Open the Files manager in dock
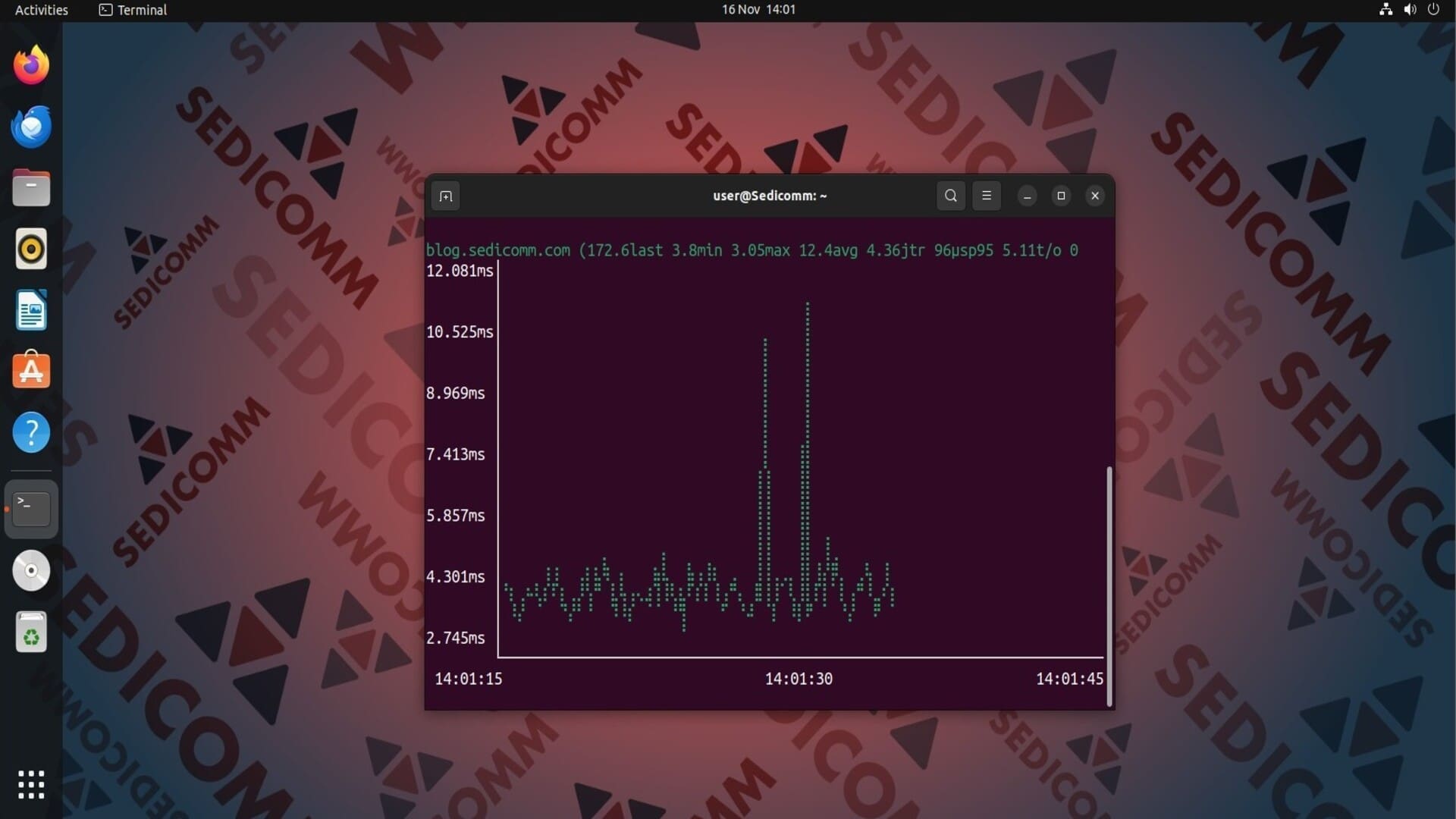Image resolution: width=1456 pixels, height=819 pixels. click(31, 188)
